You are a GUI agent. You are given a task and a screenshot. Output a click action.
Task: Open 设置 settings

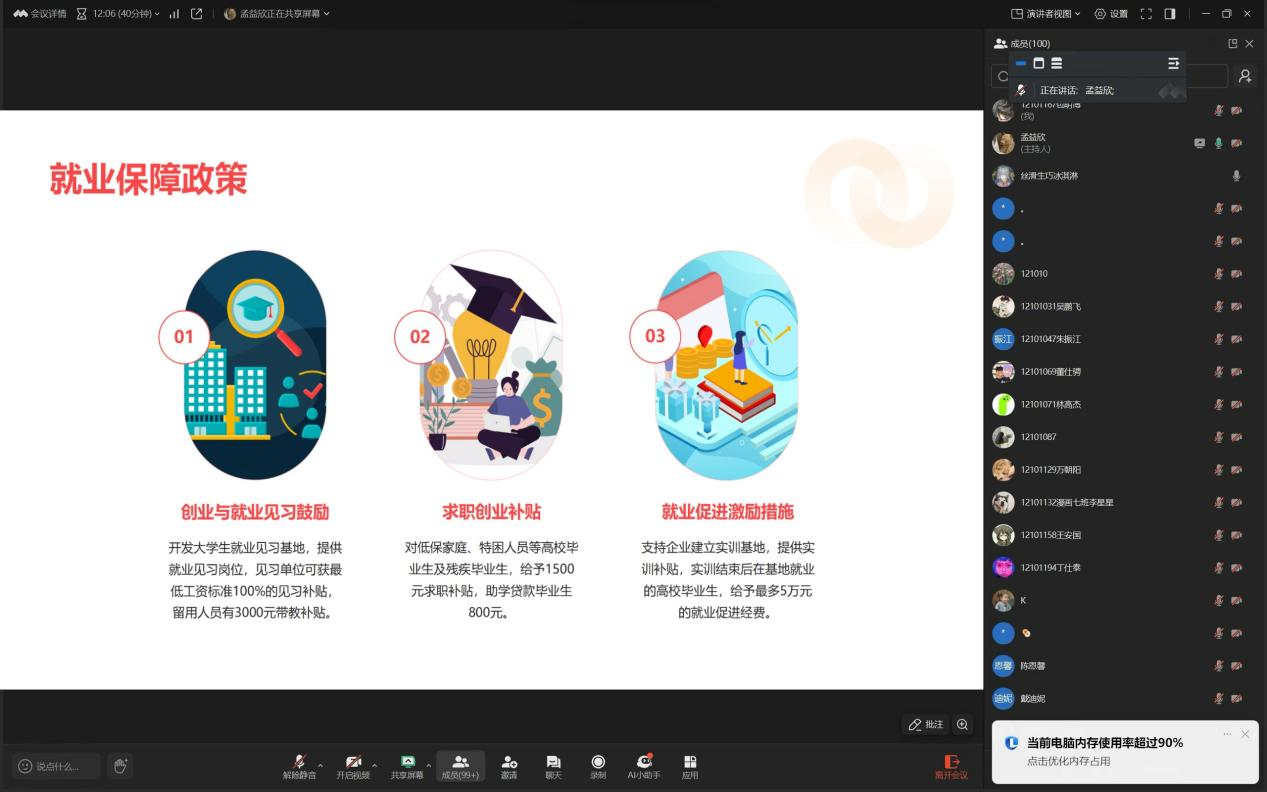click(1110, 14)
